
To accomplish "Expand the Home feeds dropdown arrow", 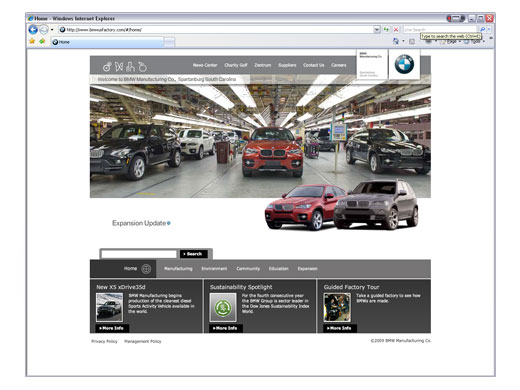I will click(403, 41).
